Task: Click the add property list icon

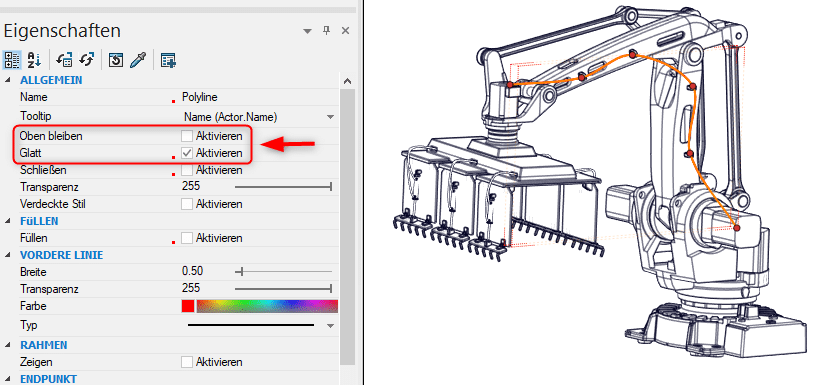Action: click(x=169, y=60)
